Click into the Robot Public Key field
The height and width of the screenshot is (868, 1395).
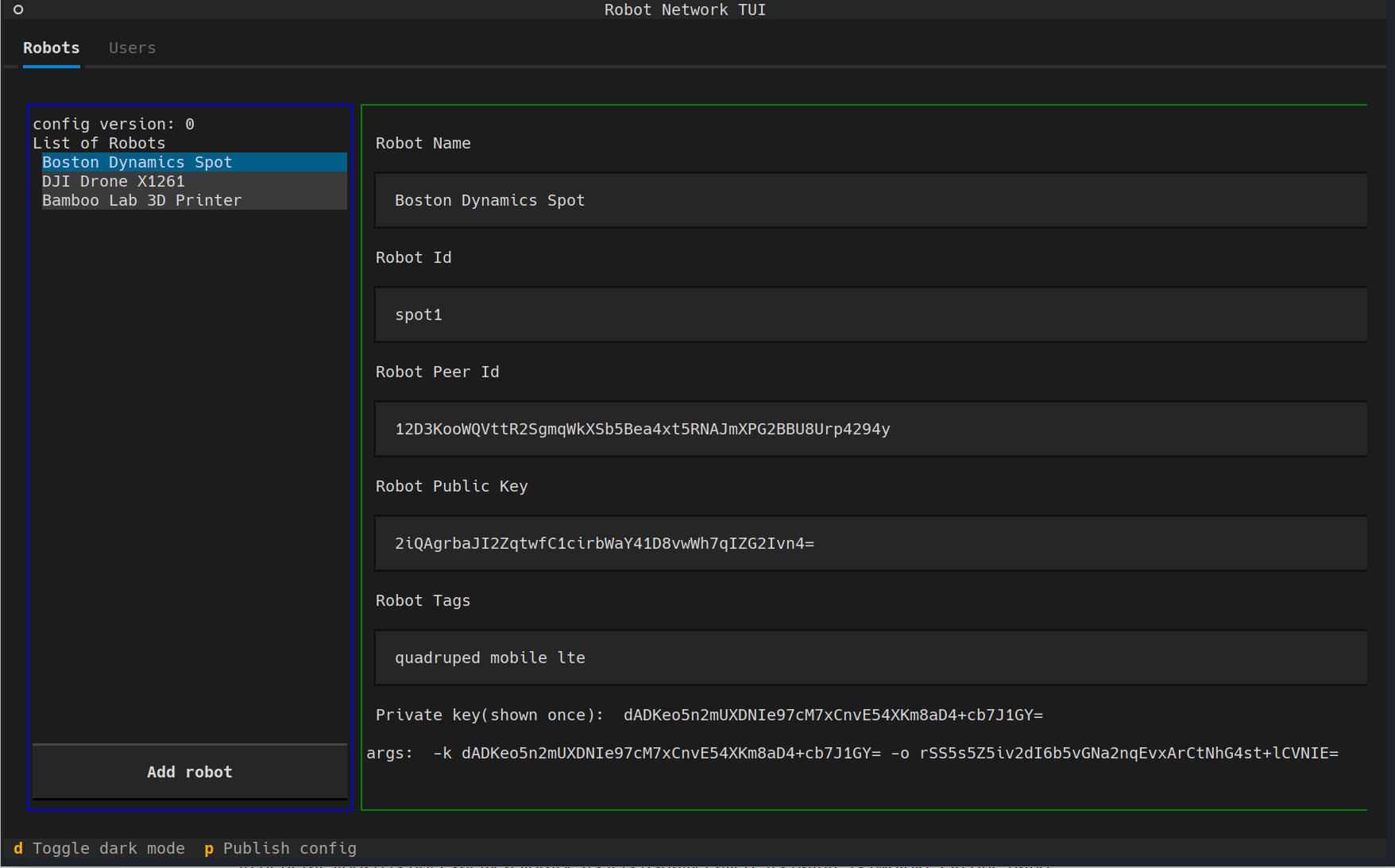[870, 543]
